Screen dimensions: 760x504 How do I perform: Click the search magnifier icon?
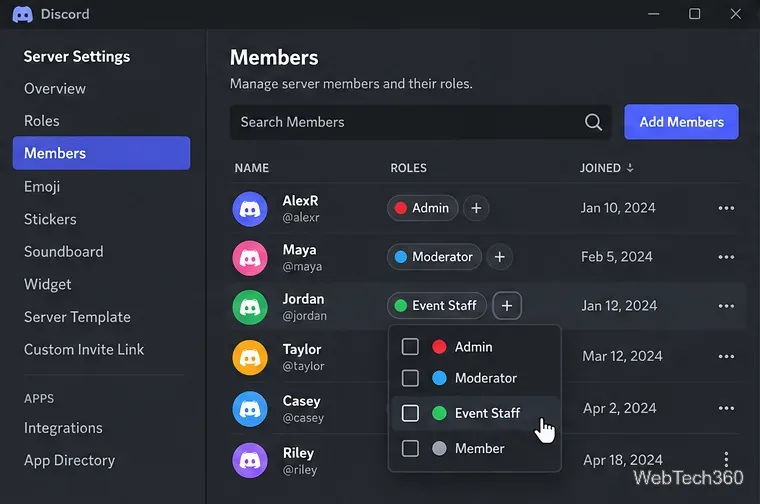click(x=593, y=122)
